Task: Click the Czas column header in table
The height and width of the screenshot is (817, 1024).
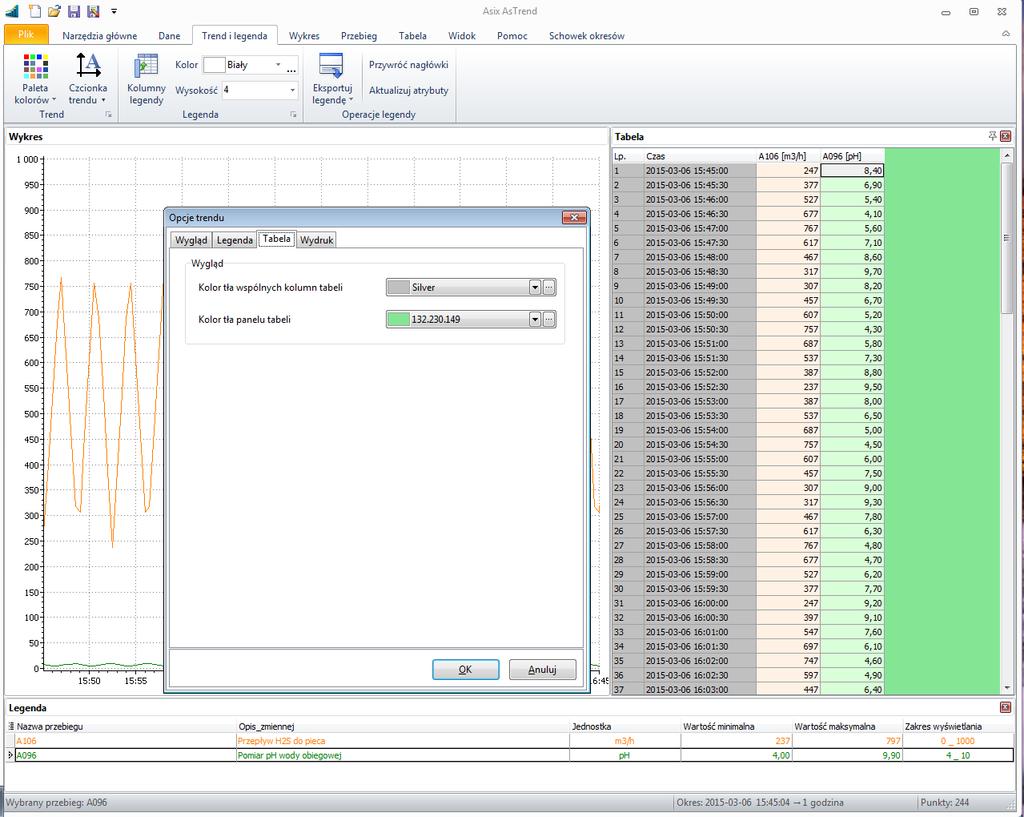Action: click(x=699, y=156)
